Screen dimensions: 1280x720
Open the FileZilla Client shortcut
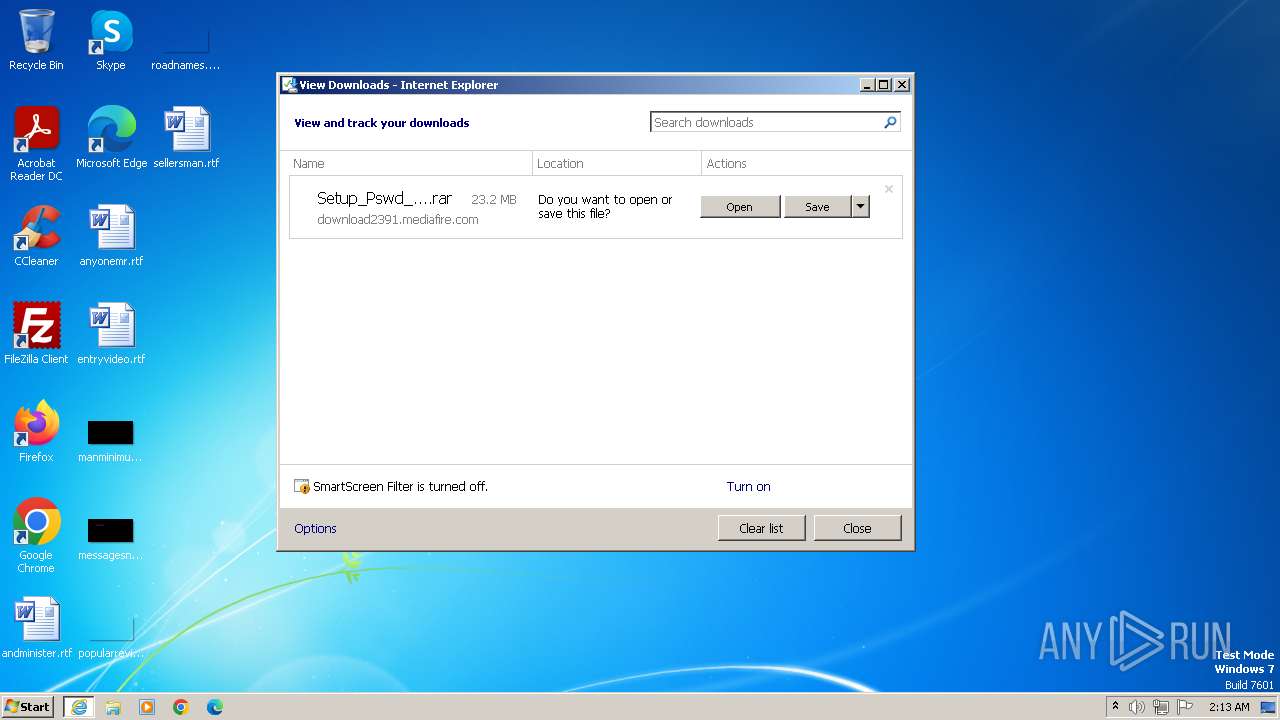coord(36,333)
